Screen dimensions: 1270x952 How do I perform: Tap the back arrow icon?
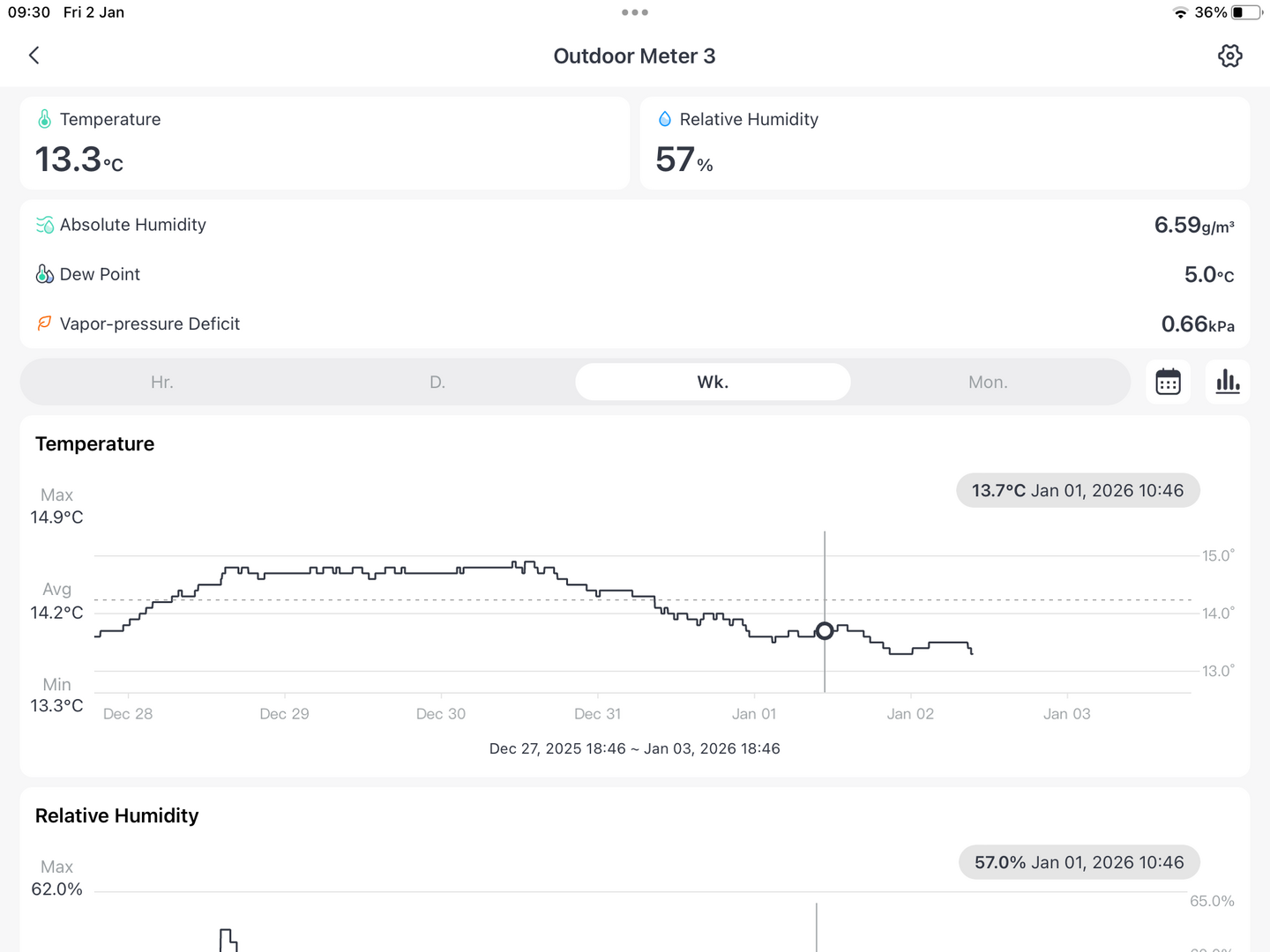(x=34, y=56)
